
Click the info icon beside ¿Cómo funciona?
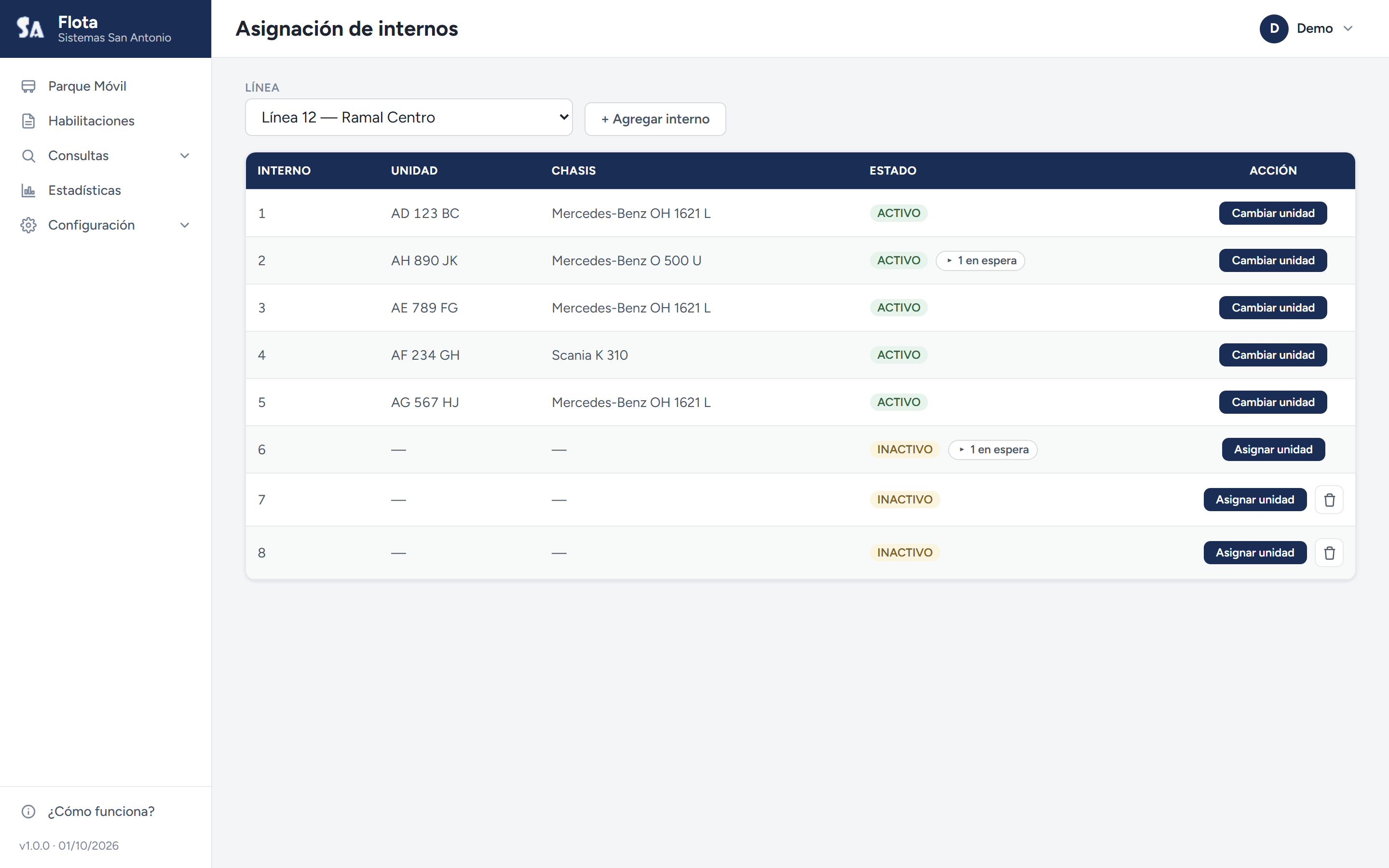pyautogui.click(x=28, y=811)
